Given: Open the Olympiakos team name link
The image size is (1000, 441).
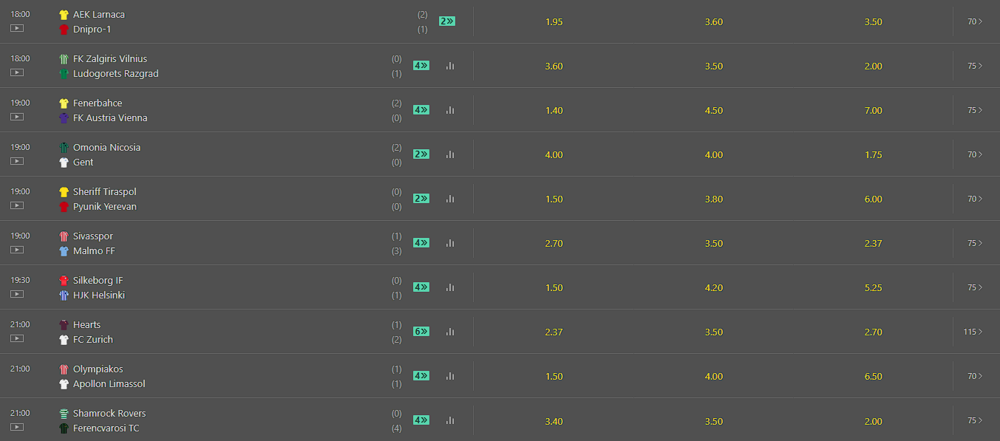Looking at the screenshot, I should [98, 369].
